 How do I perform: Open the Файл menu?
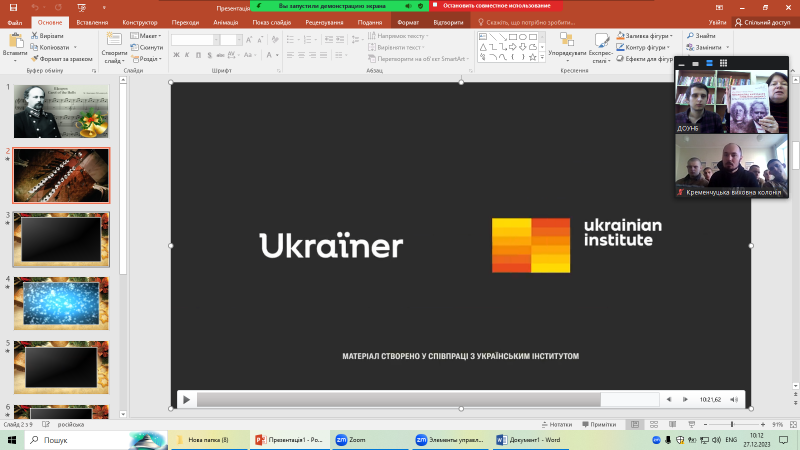(x=15, y=22)
